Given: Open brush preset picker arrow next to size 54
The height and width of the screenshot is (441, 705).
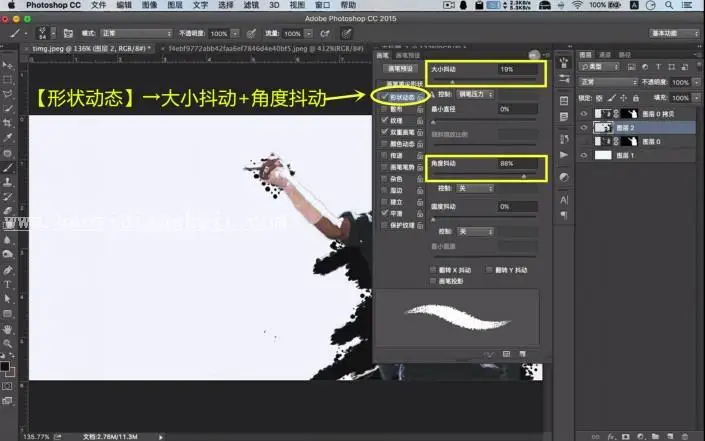Looking at the screenshot, I should click(54, 33).
